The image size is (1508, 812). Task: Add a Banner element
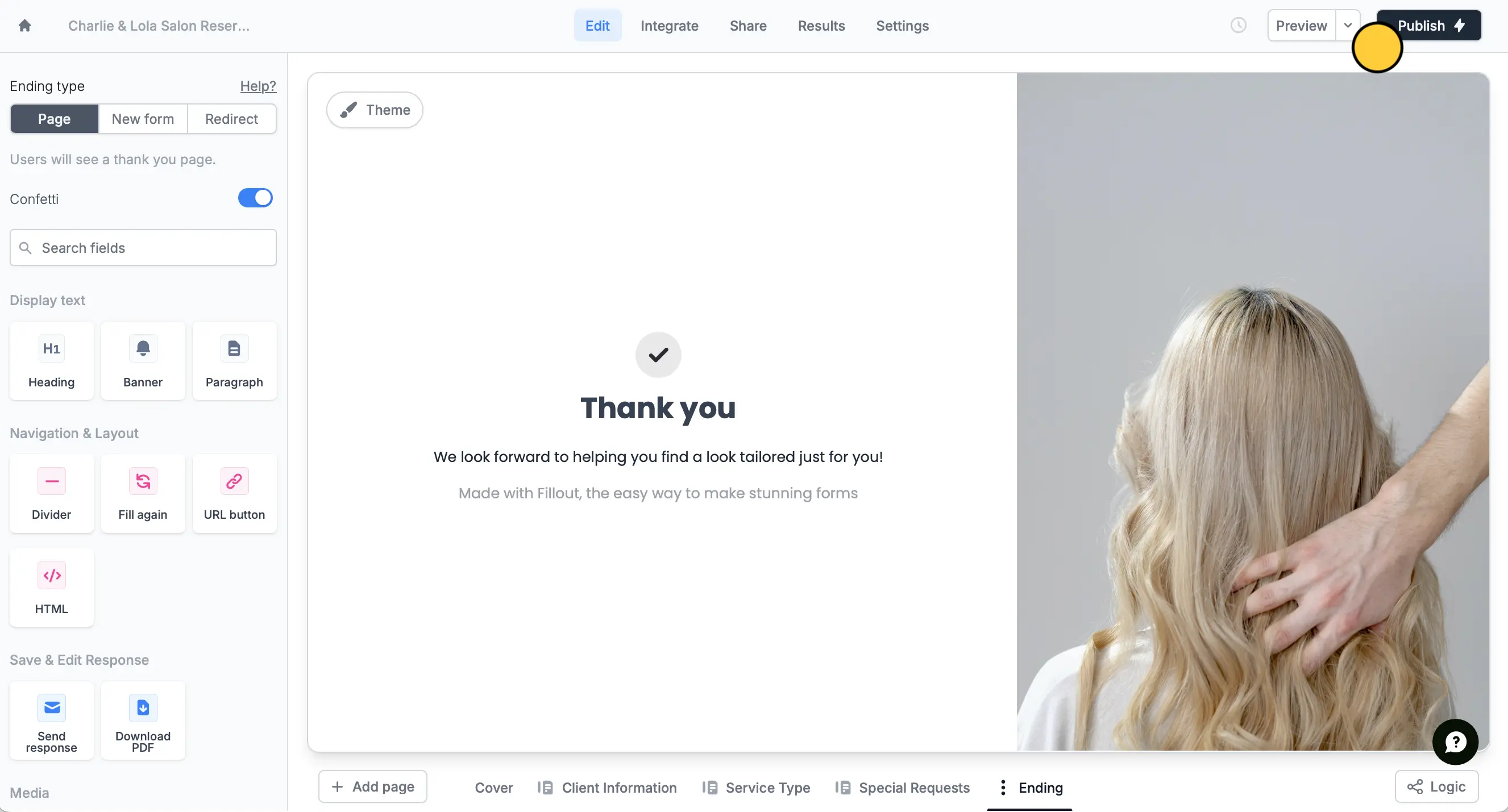[143, 361]
